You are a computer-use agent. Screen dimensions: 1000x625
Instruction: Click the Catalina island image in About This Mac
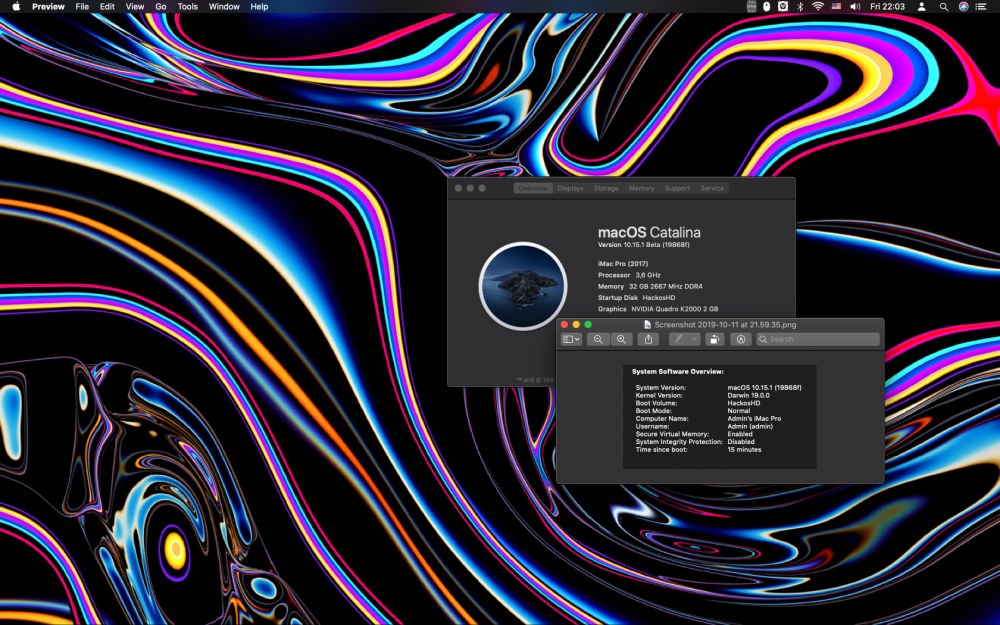coord(523,286)
